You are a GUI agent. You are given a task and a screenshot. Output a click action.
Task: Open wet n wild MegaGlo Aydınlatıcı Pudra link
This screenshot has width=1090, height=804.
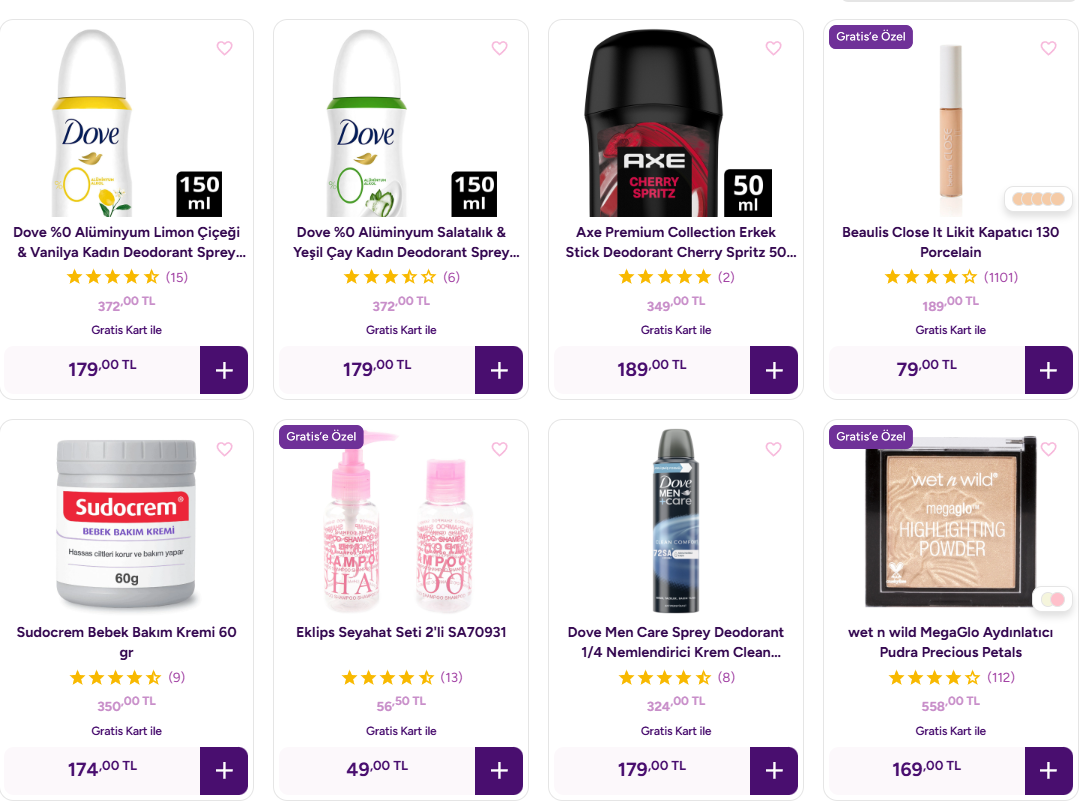point(950,642)
